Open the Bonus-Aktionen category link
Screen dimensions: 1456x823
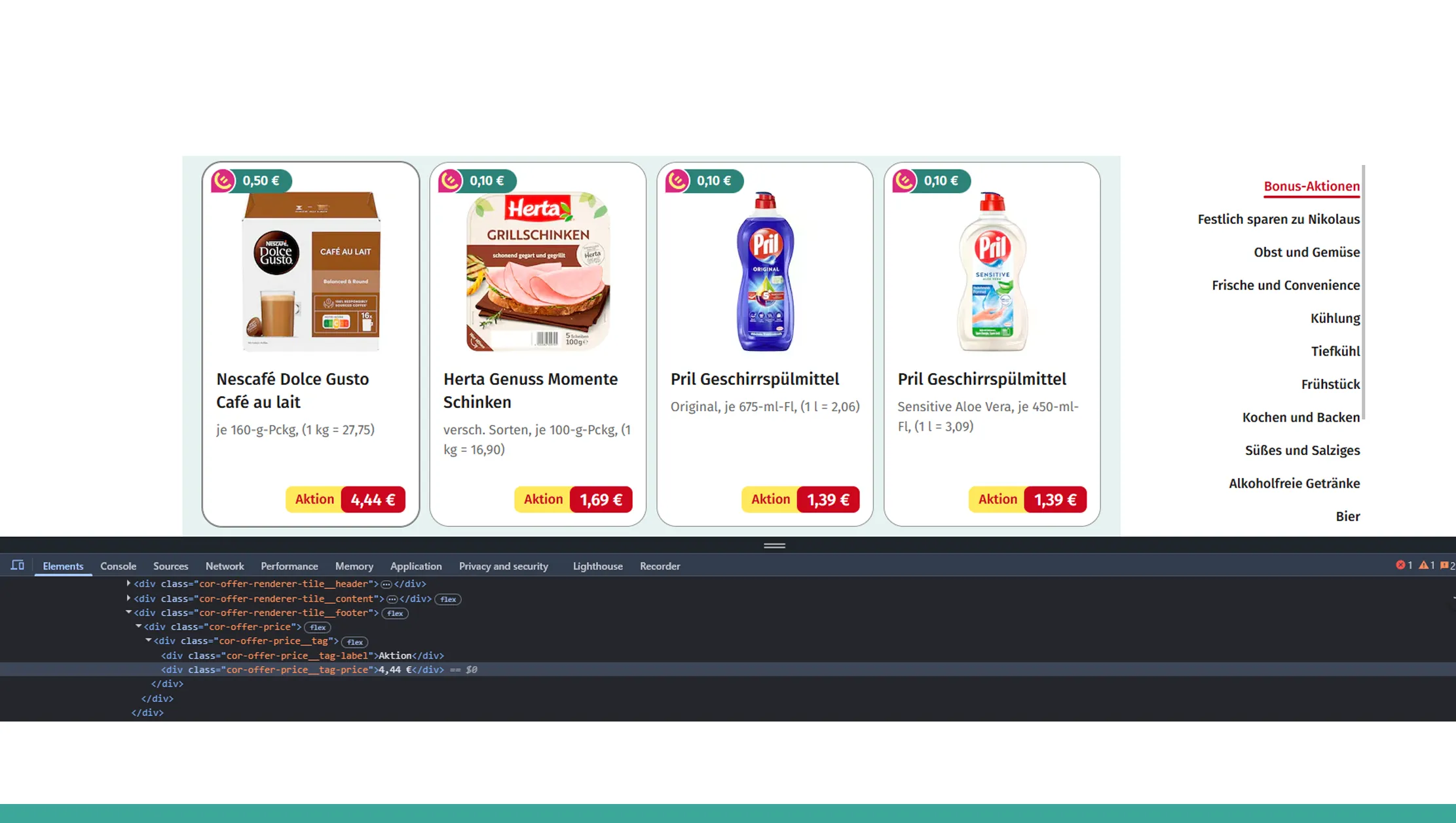tap(1311, 186)
